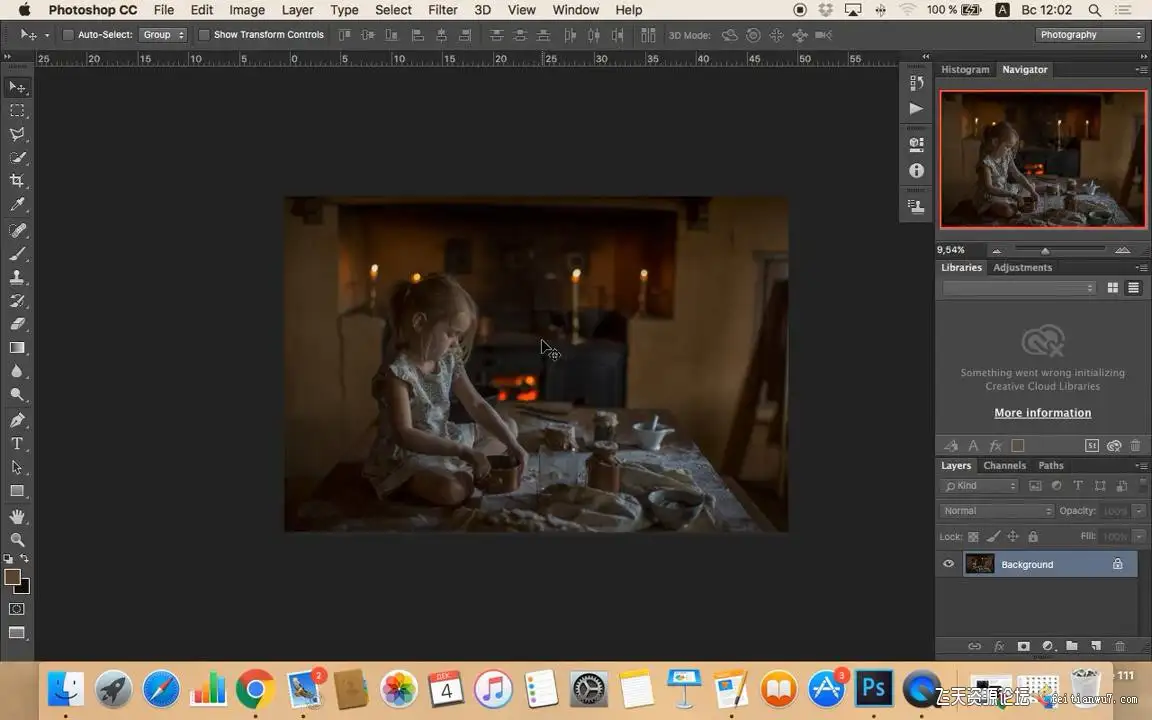Zoom in with Navigator large mountains button

click(x=1122, y=251)
